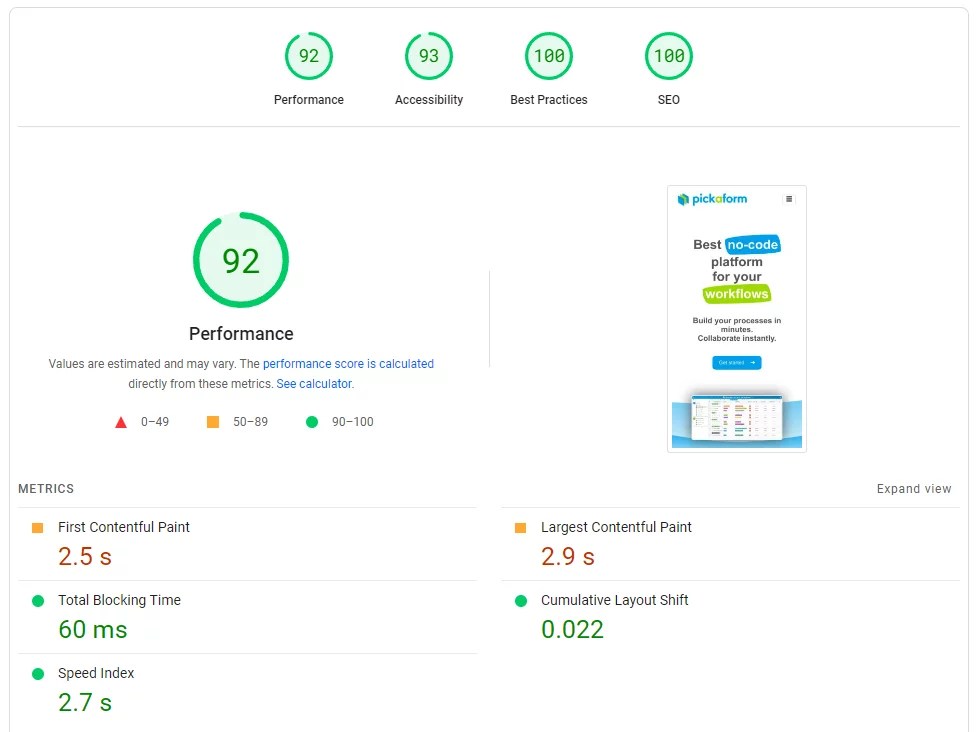Click the large Performance gauge showing 92
This screenshot has height=732, width=978.
[241, 260]
